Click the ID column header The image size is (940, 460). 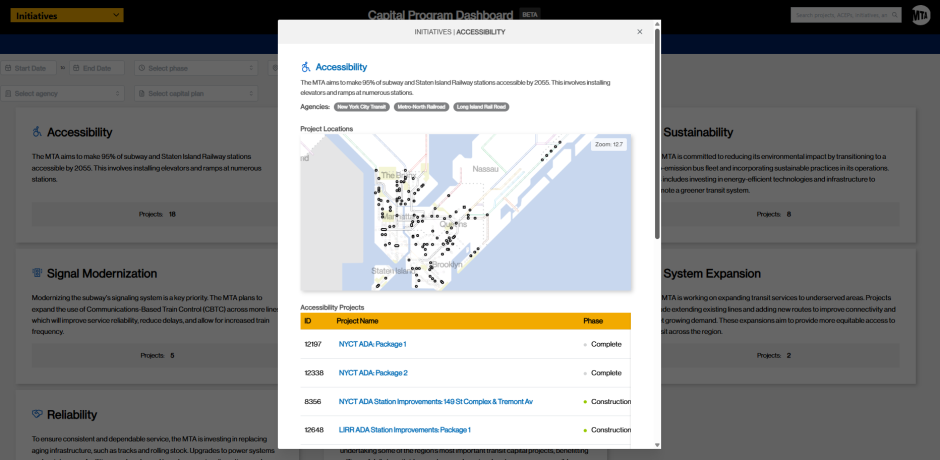308,321
